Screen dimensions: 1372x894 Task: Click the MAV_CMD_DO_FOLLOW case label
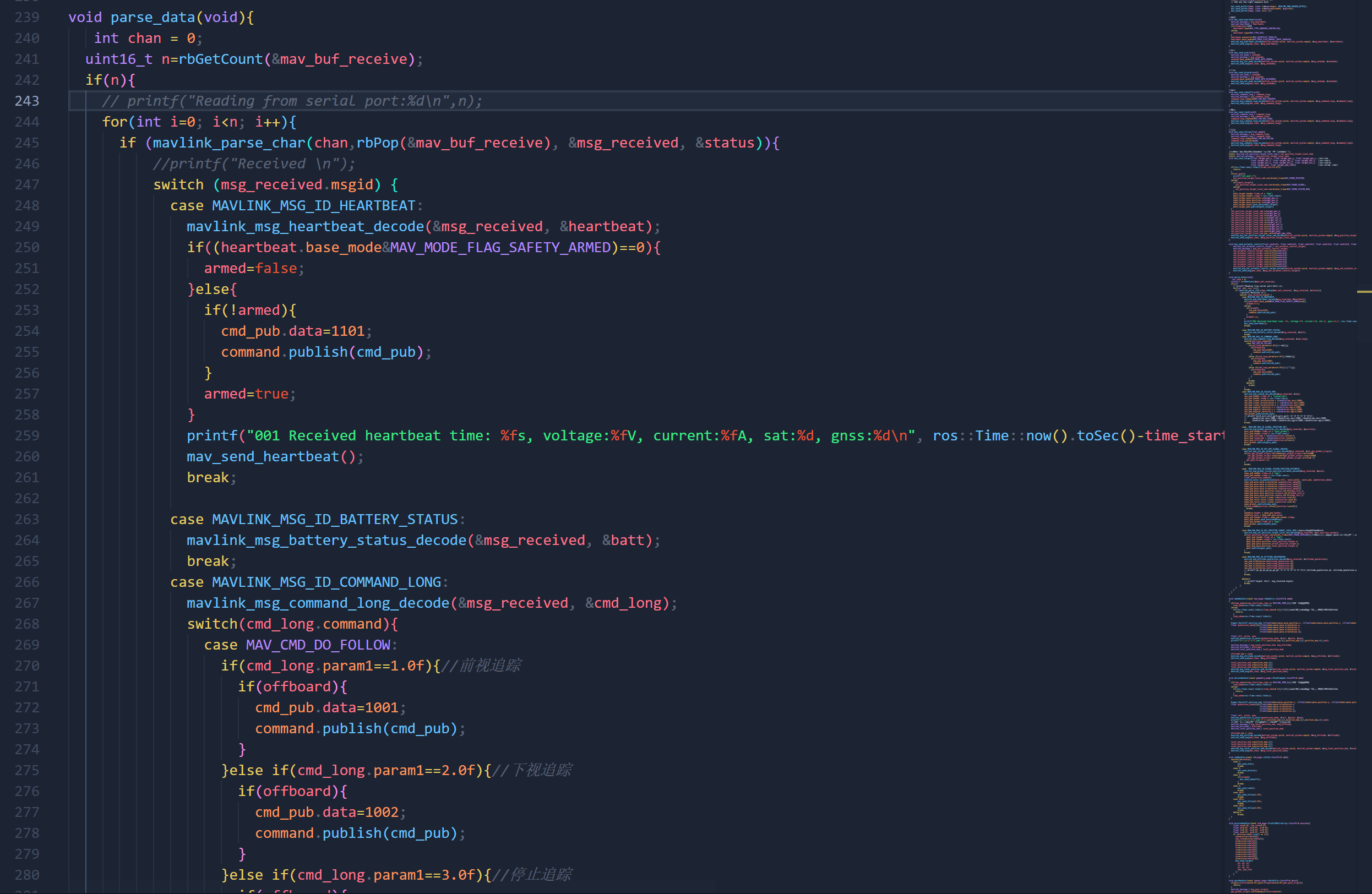tap(318, 645)
